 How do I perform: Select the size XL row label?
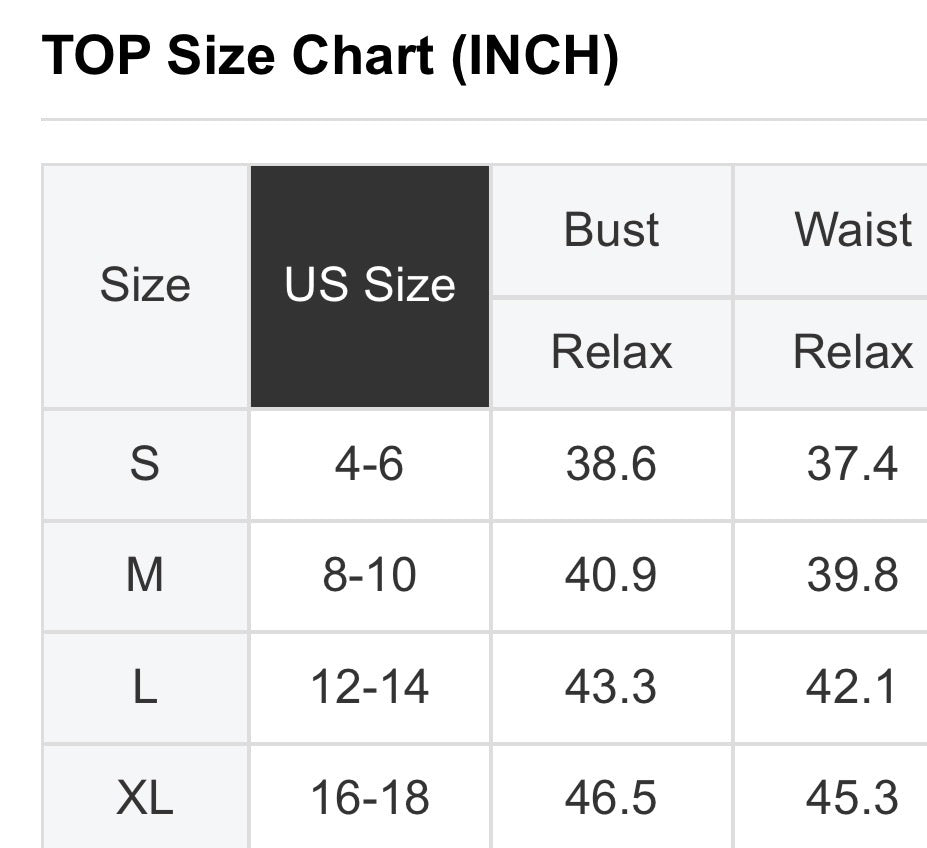[145, 798]
